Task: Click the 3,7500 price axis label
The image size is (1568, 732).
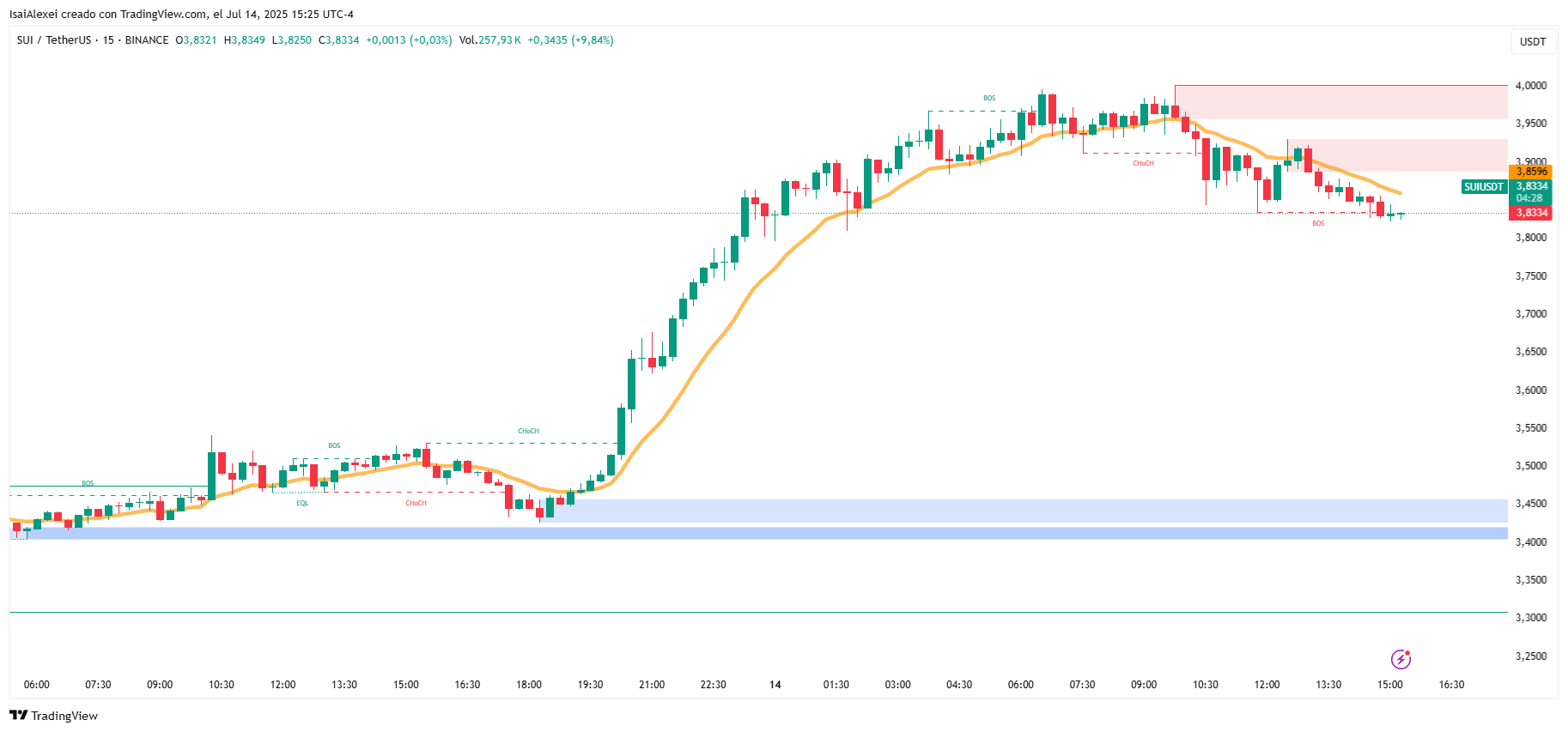Action: tap(1531, 276)
